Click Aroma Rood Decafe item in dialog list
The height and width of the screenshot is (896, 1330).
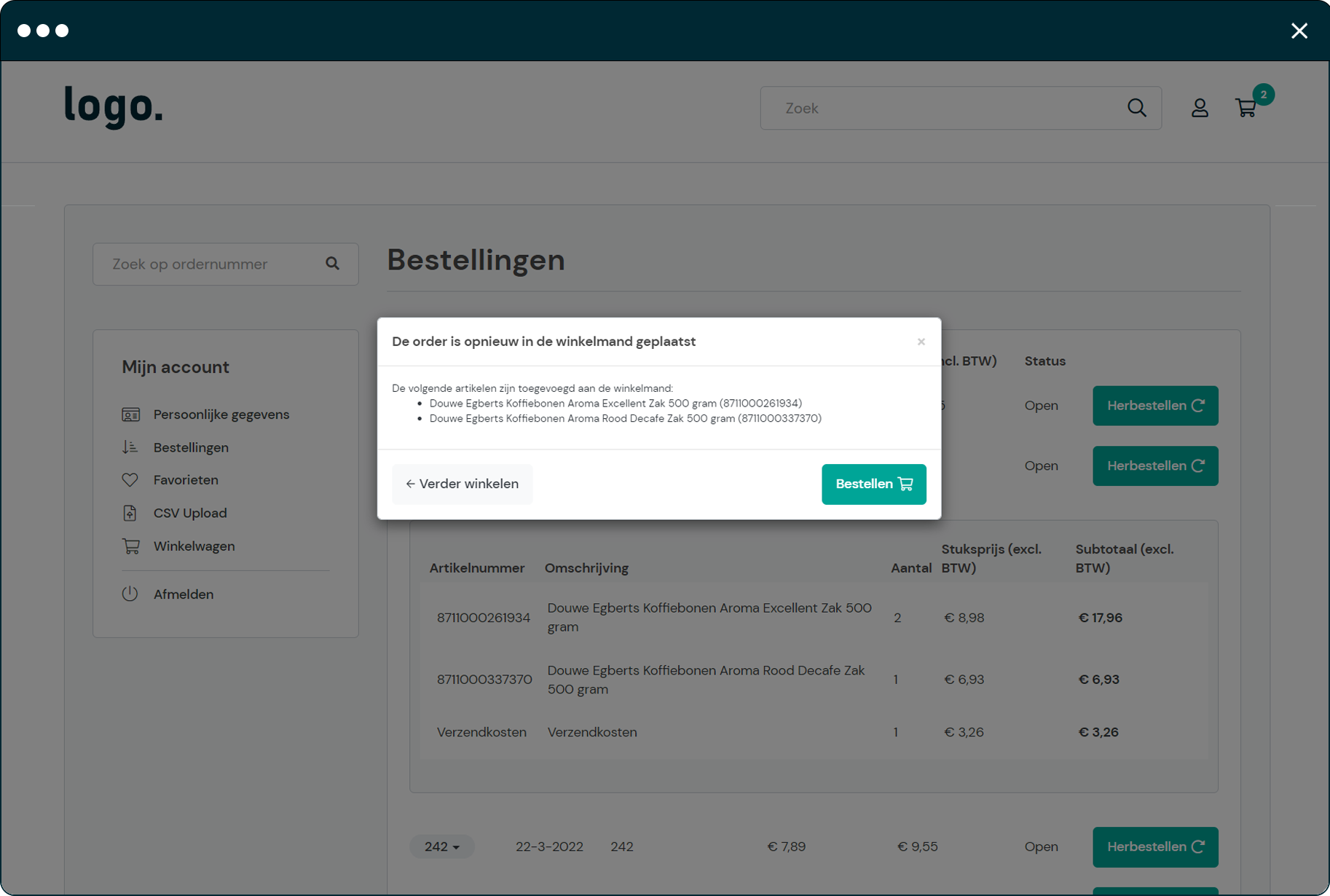[x=626, y=418]
